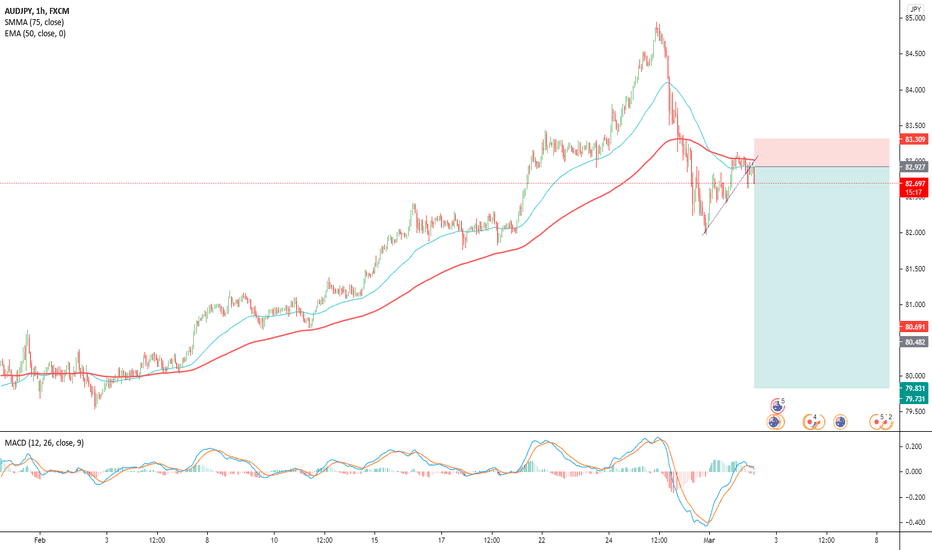Image resolution: width=932 pixels, height=550 pixels.
Task: Click the 81.500 price axis label
Action: click(x=915, y=269)
